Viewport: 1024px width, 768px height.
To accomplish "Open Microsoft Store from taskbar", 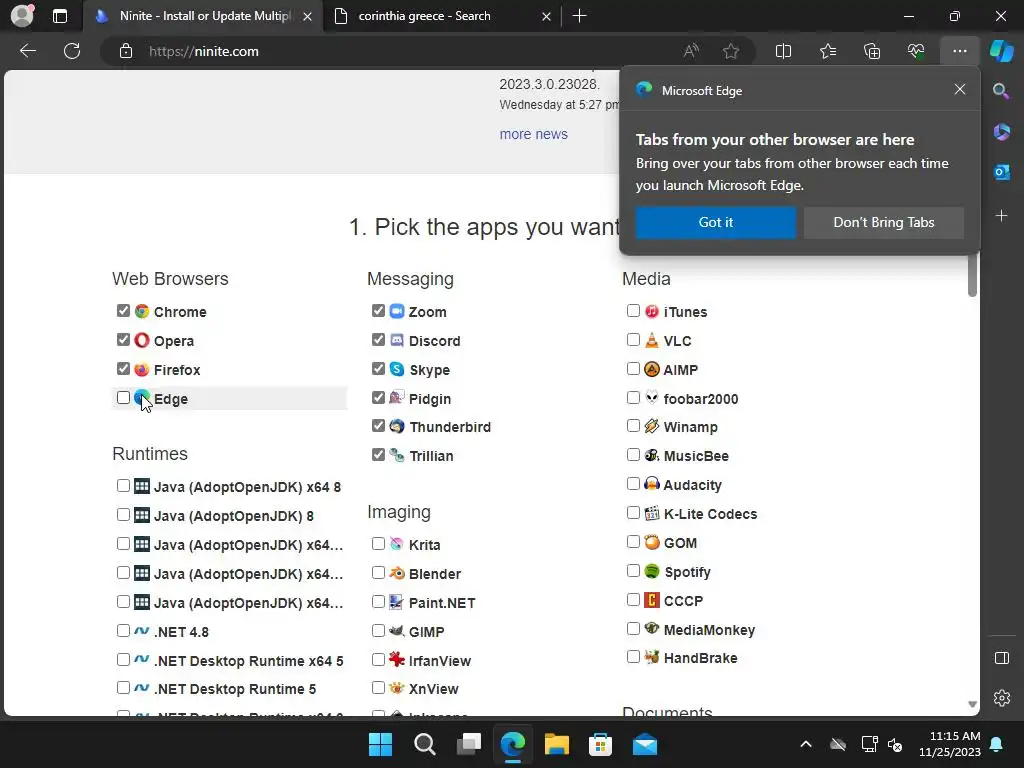I will coord(600,744).
